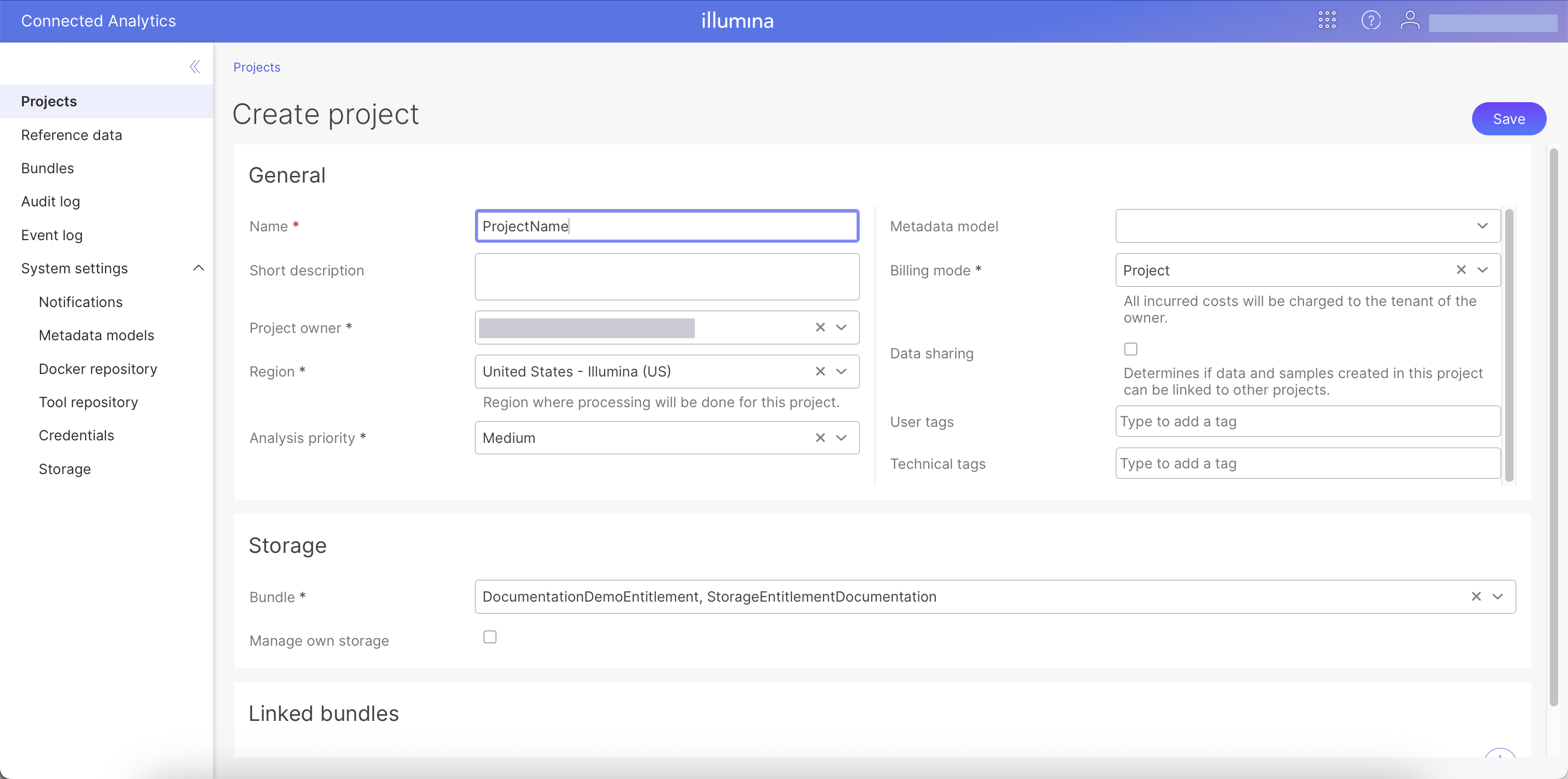
Task: Collapse the sidebar with double-chevron icon
Action: 195,67
